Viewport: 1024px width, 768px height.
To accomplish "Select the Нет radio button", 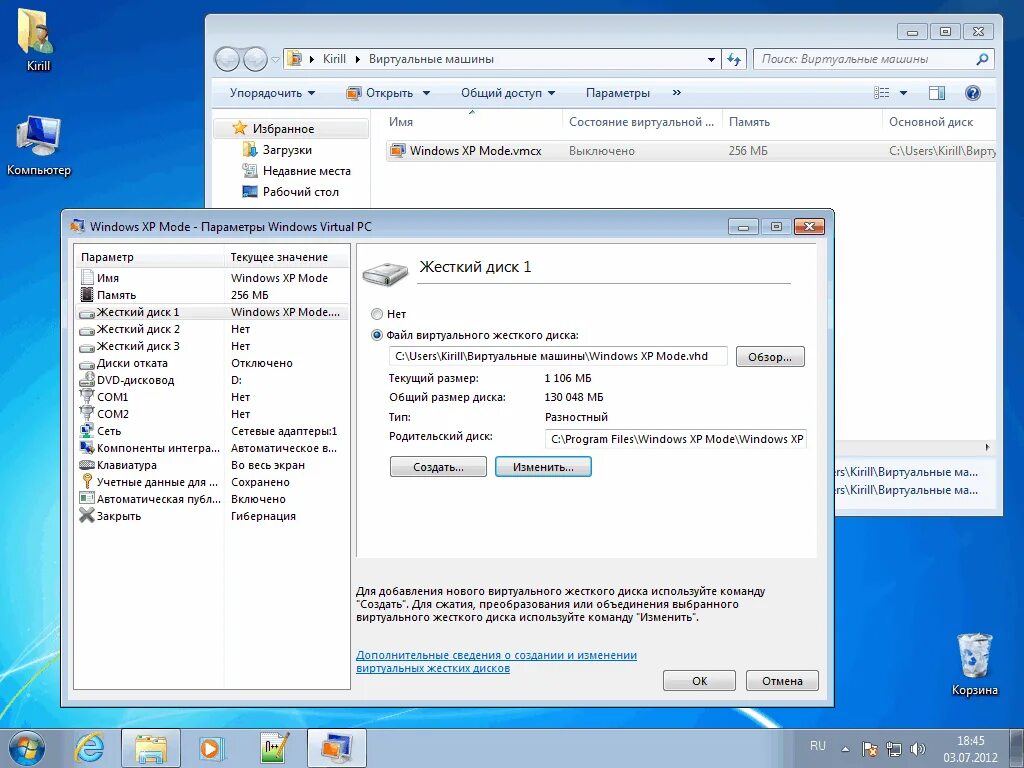I will pos(377,314).
